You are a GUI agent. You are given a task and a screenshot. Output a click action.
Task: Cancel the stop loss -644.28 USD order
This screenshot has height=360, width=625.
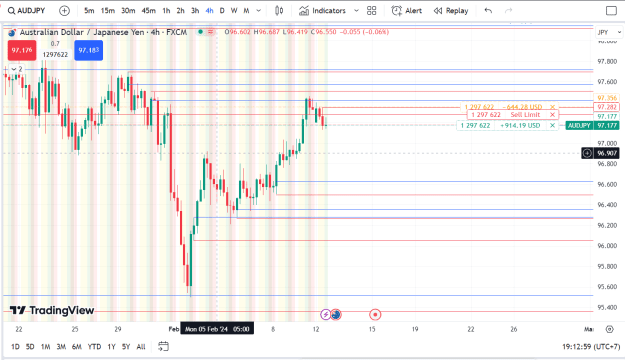point(552,107)
